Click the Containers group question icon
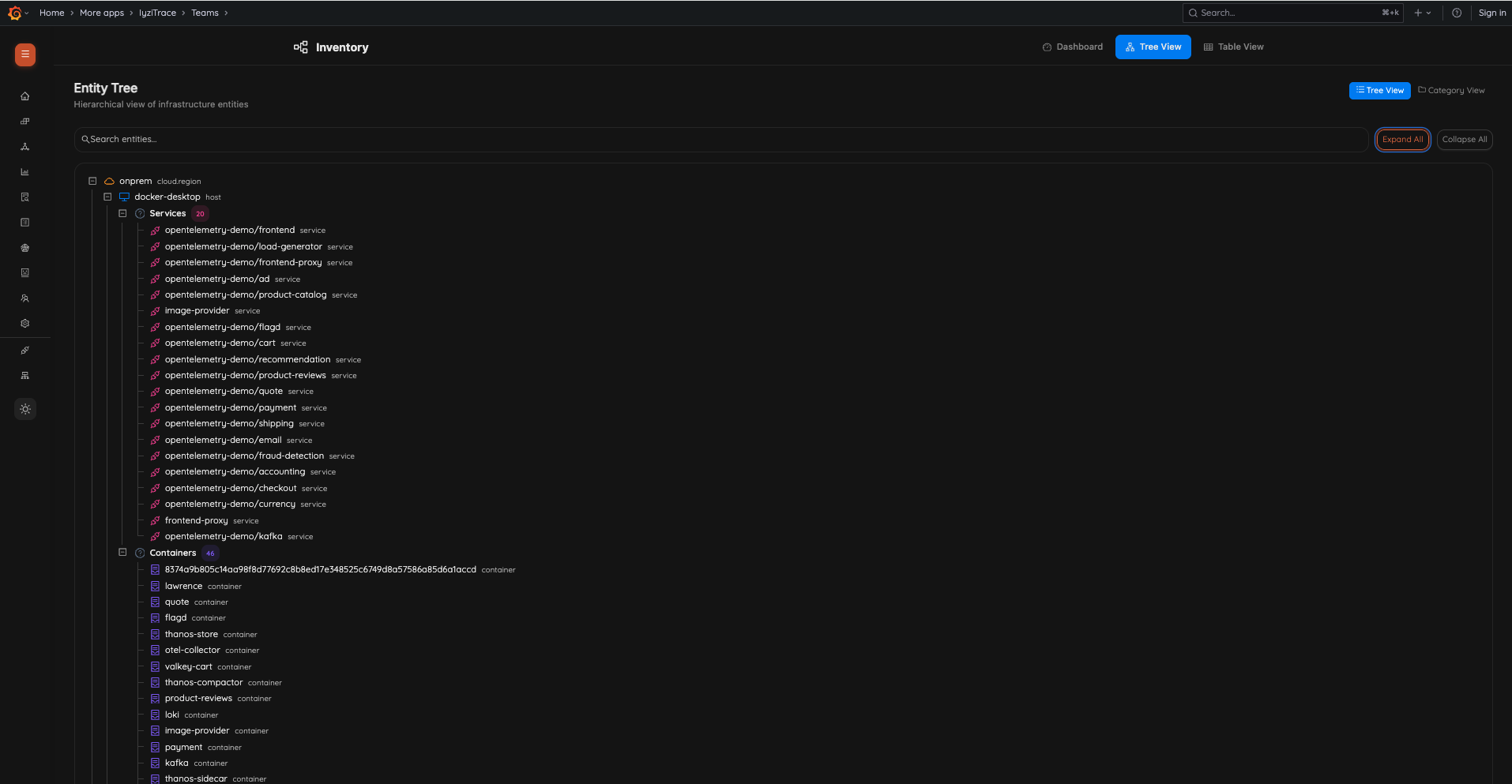 (140, 553)
